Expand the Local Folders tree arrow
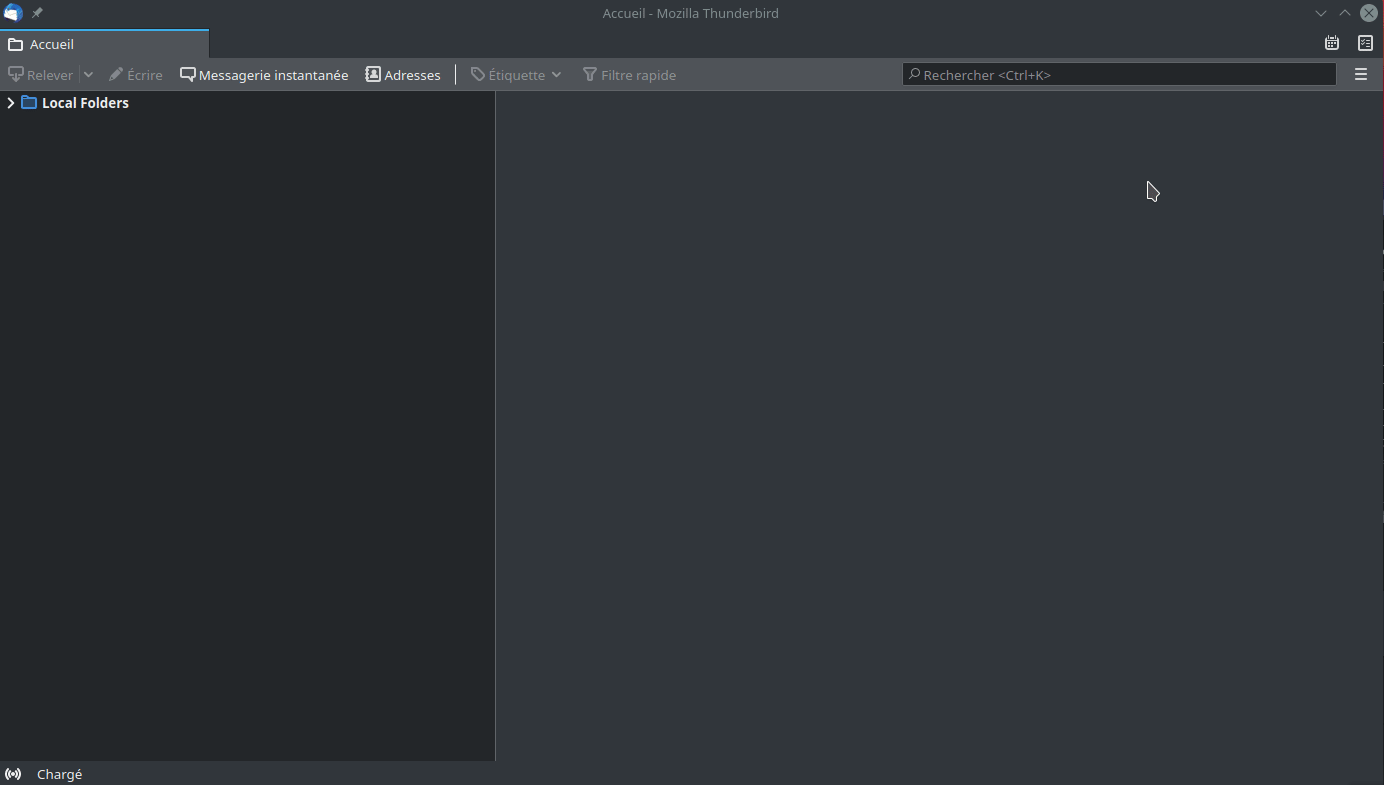 coord(11,103)
